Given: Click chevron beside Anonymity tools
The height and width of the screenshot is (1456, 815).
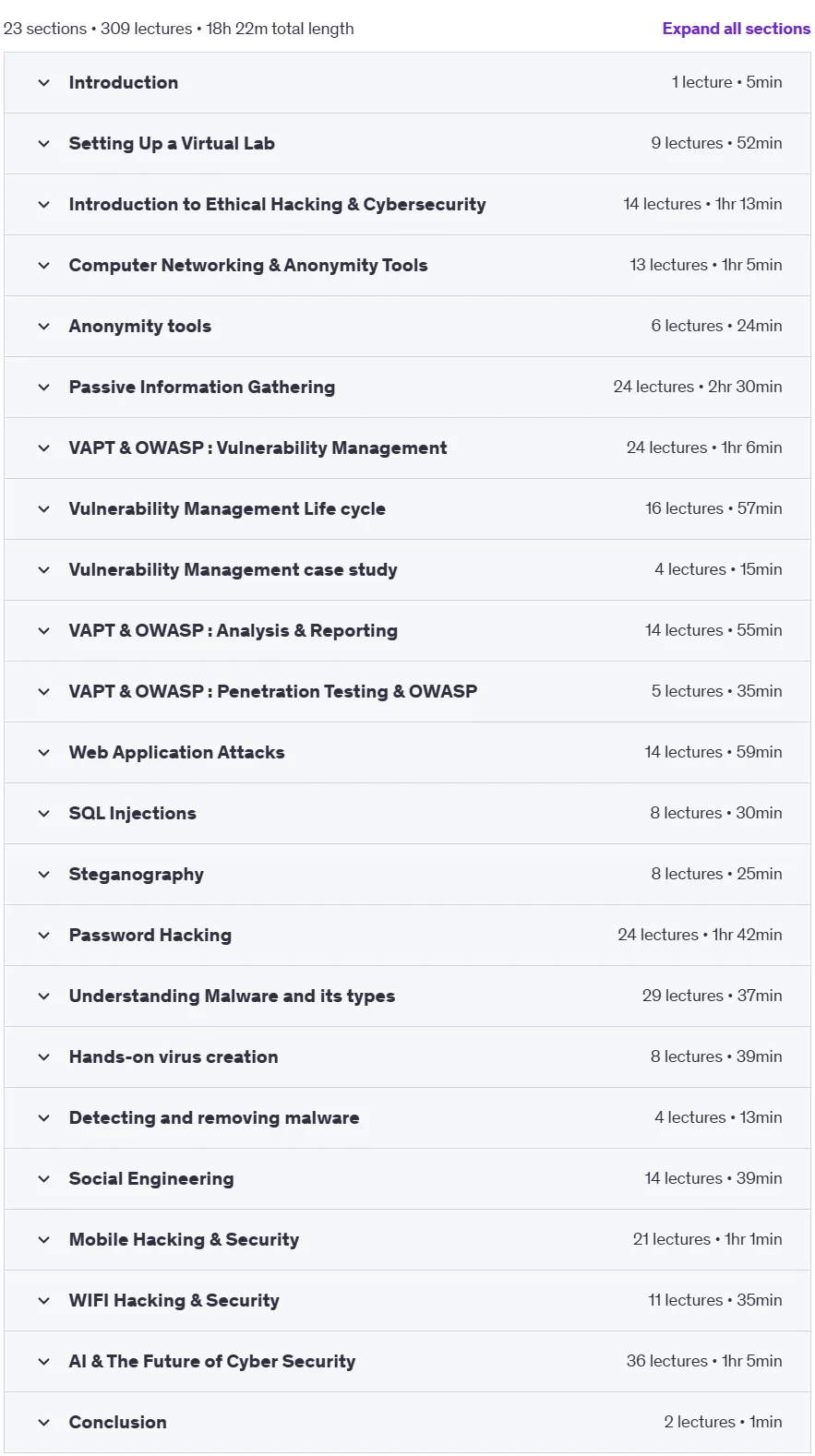Looking at the screenshot, I should (43, 327).
